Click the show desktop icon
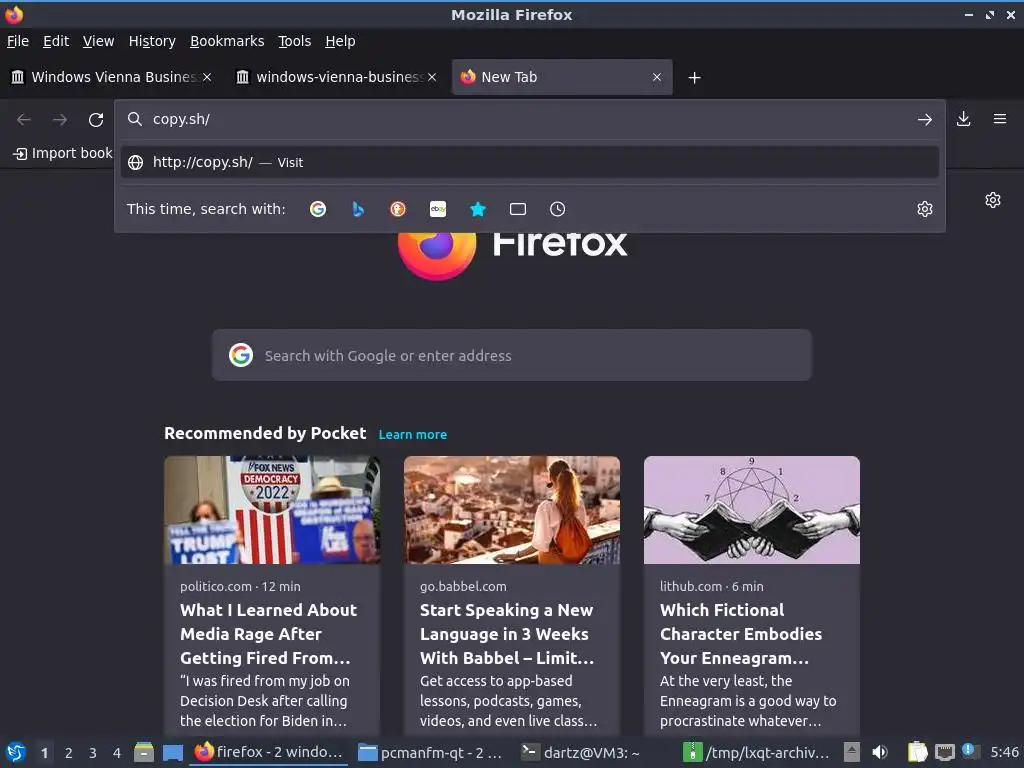Screen dimensions: 1024x768 coord(173,753)
